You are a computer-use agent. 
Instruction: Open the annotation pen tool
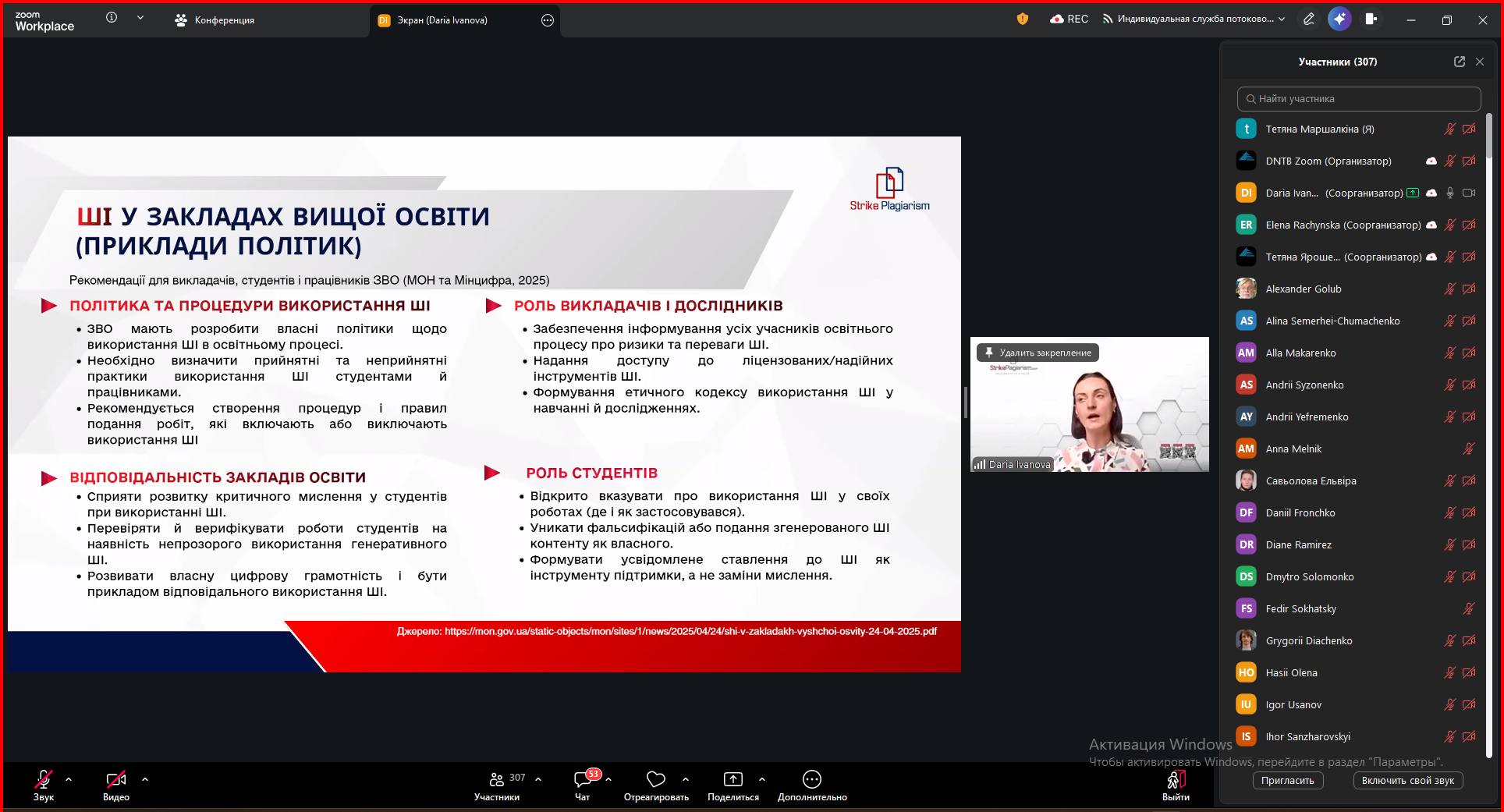point(1309,19)
